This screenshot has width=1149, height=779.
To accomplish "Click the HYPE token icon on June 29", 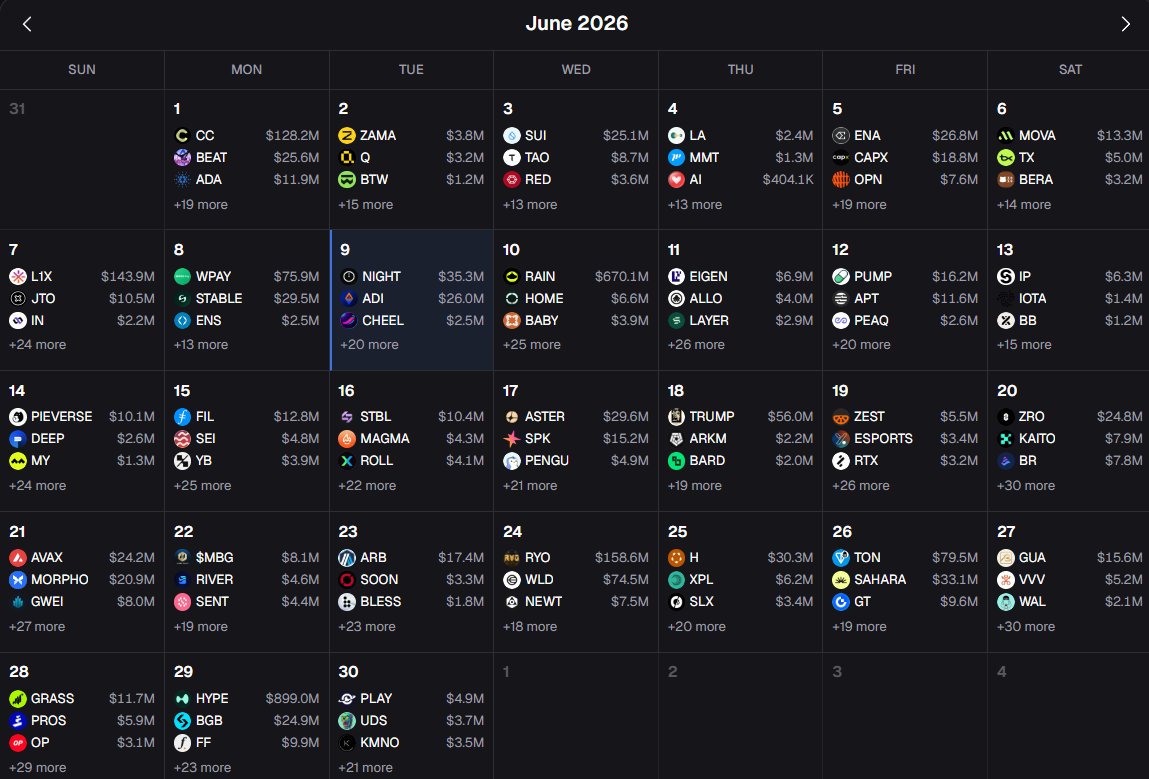I will coord(182,698).
